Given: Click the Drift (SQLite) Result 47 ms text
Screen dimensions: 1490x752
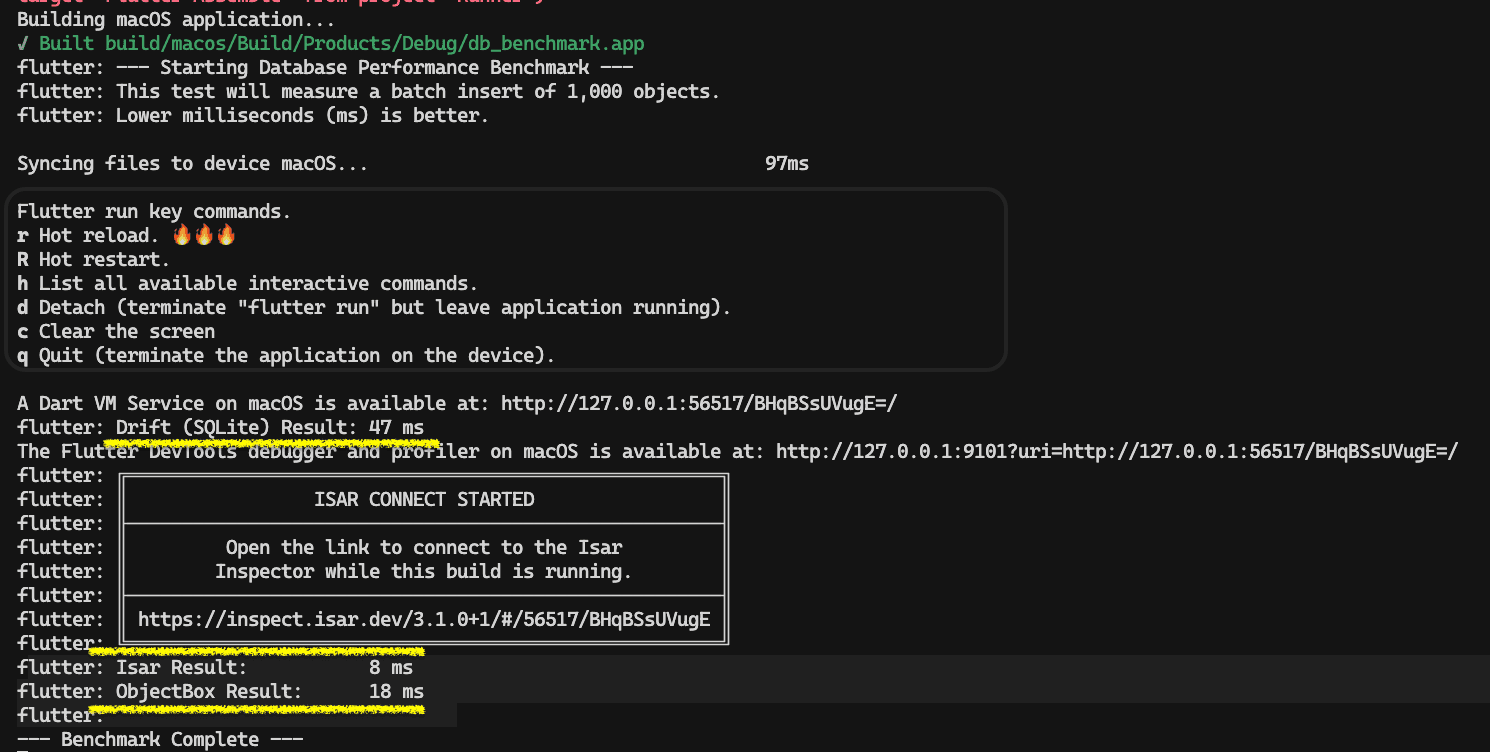Looking at the screenshot, I should (270, 428).
